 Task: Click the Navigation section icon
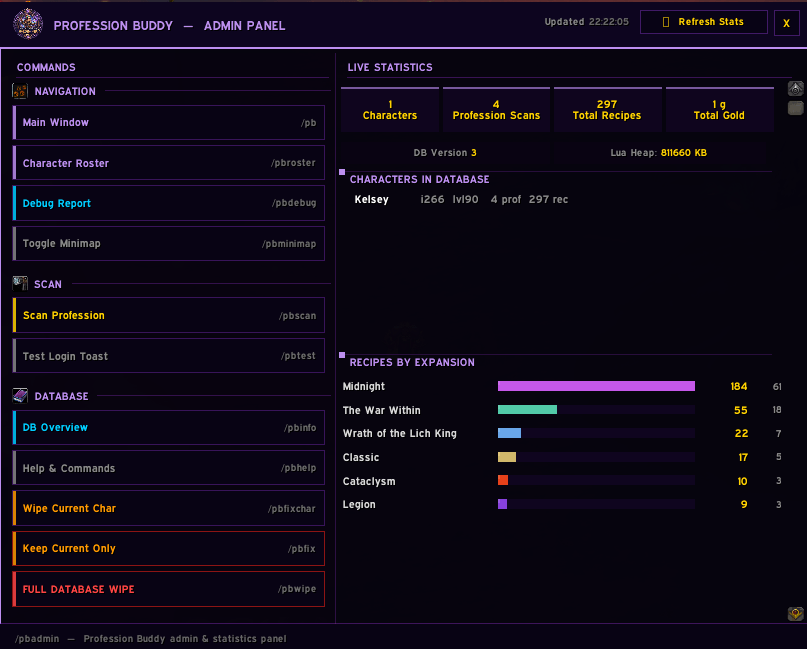coord(20,91)
